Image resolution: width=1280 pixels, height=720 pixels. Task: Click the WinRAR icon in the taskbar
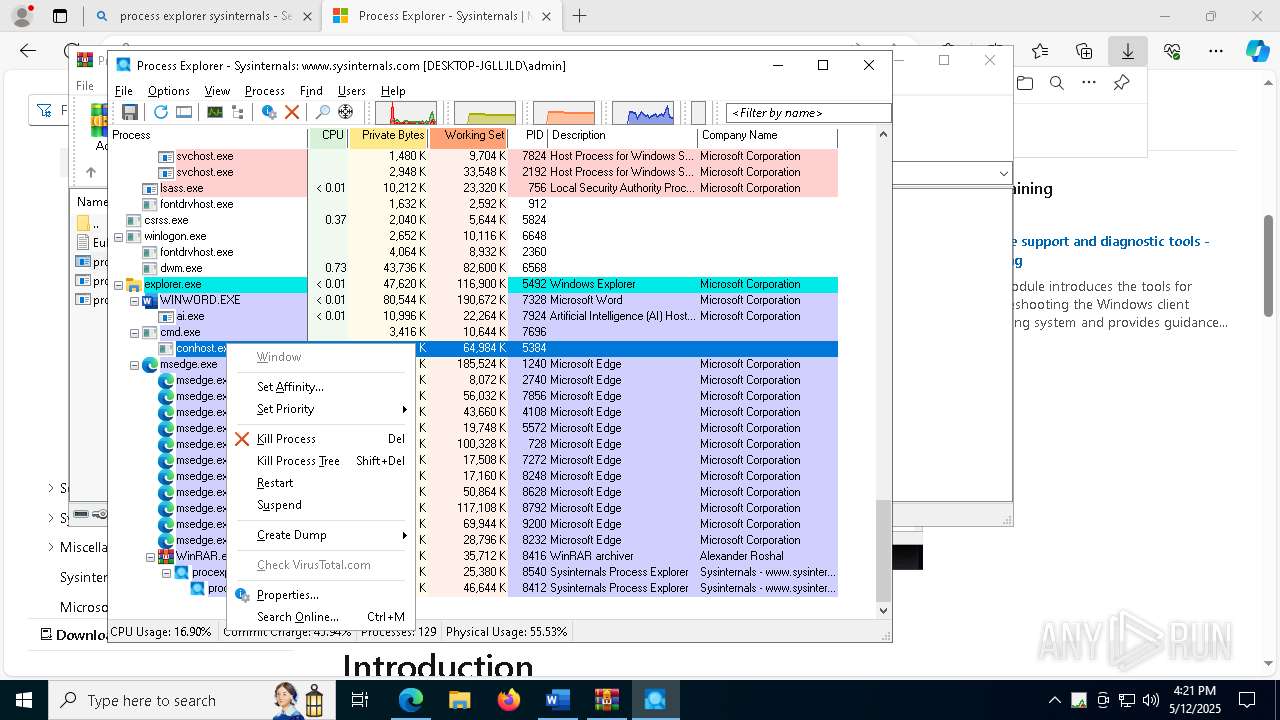point(606,700)
